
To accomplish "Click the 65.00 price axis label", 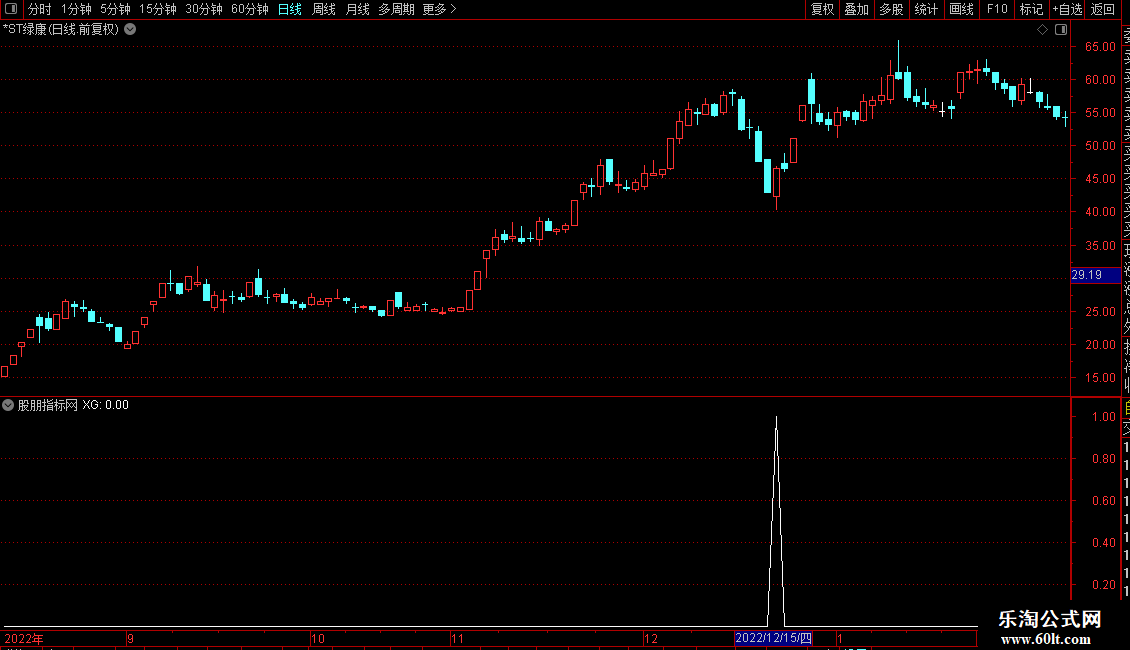I will point(1100,46).
